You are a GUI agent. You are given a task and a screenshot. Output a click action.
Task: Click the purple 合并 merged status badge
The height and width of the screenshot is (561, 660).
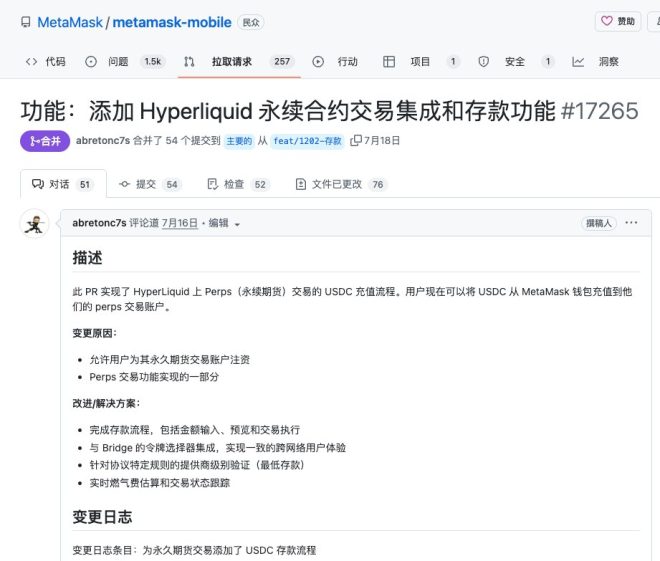click(45, 141)
